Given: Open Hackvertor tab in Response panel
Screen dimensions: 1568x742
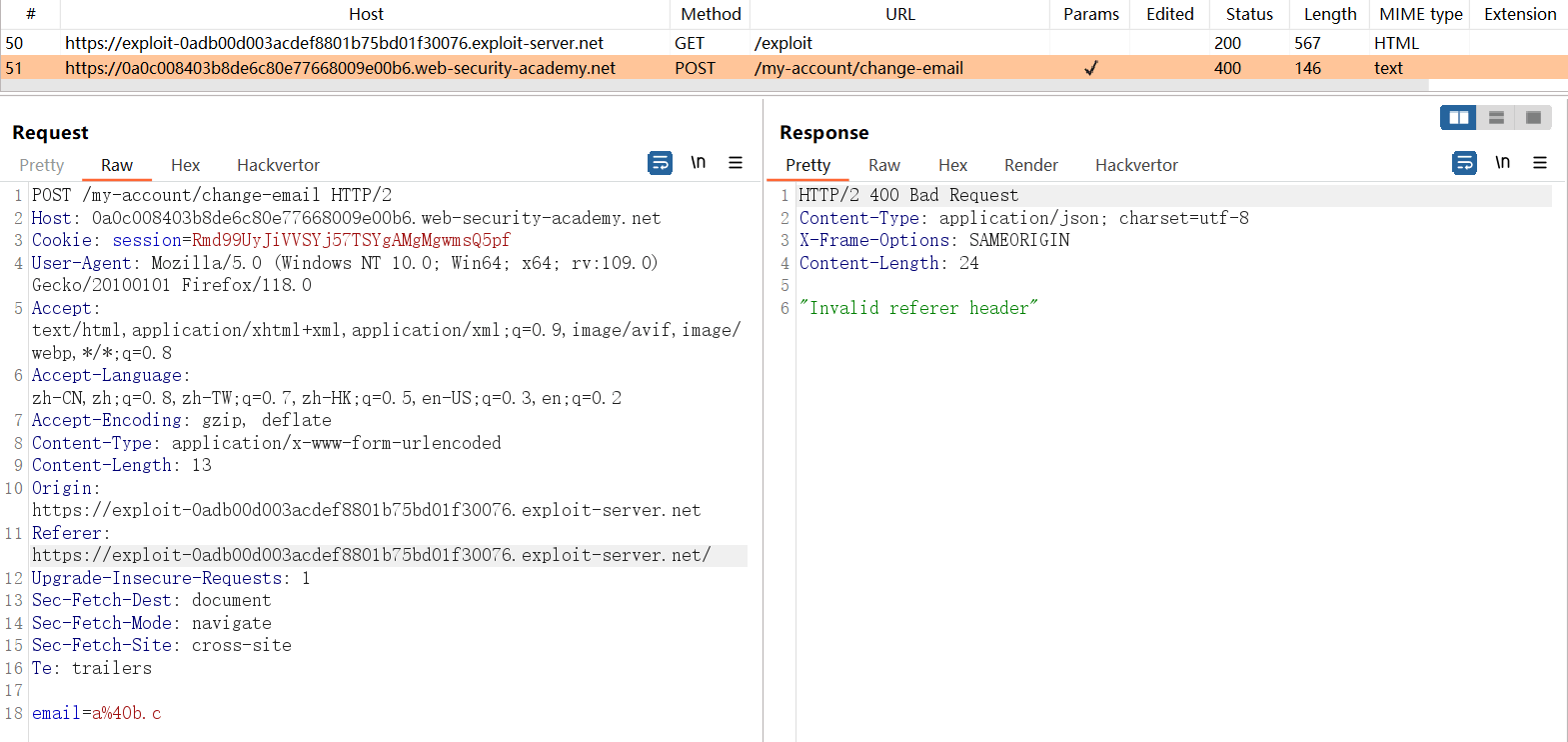Looking at the screenshot, I should [1136, 165].
